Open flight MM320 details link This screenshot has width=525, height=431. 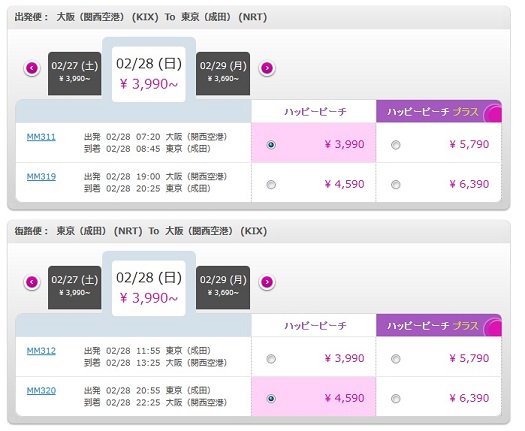tap(41, 391)
